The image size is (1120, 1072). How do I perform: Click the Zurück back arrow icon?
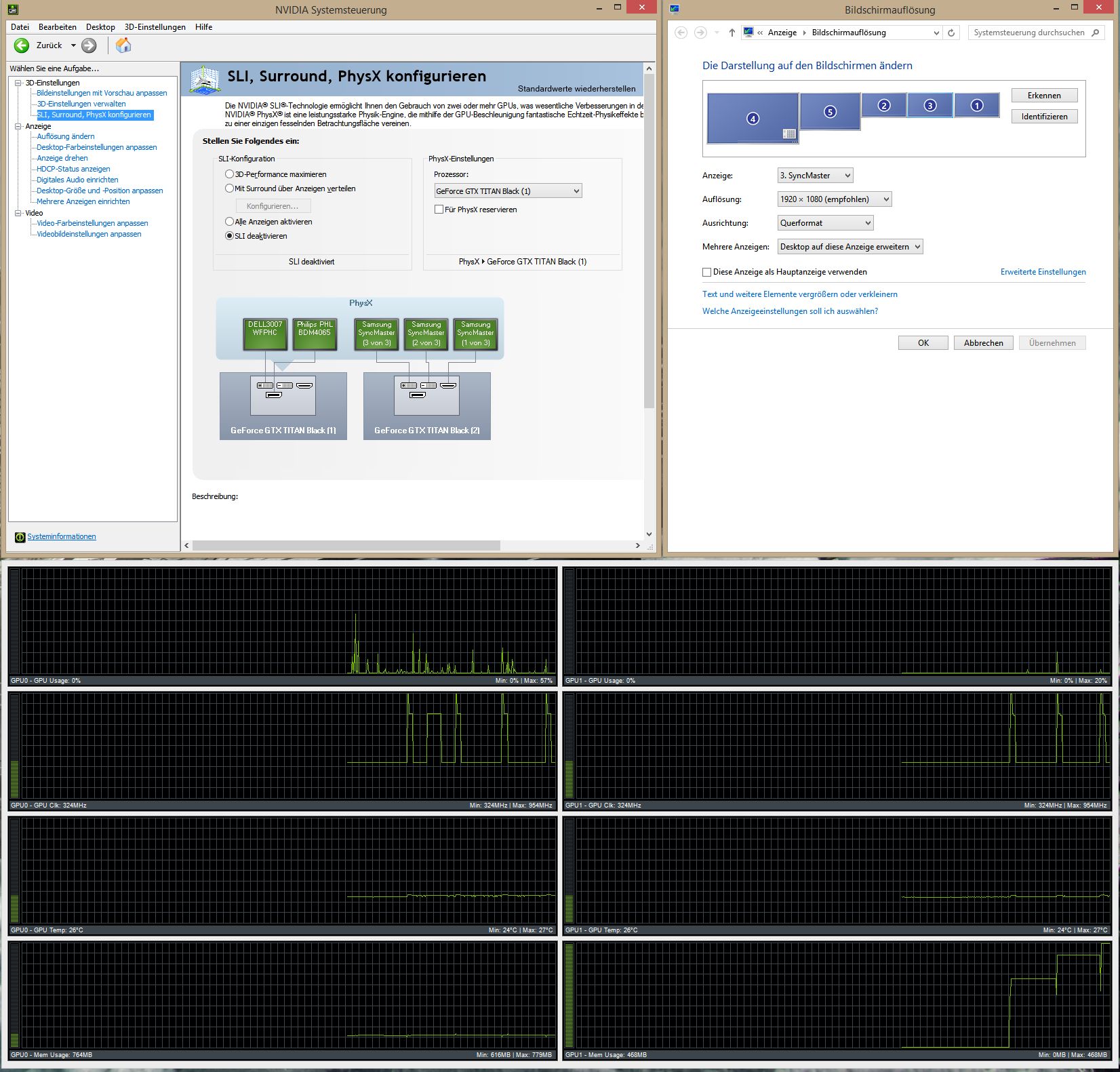click(x=22, y=45)
